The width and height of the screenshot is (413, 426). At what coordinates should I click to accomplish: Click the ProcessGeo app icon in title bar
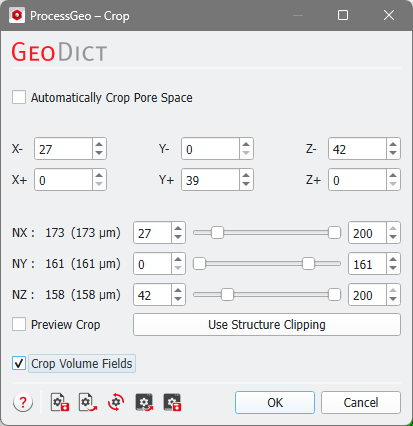pyautogui.click(x=17, y=16)
